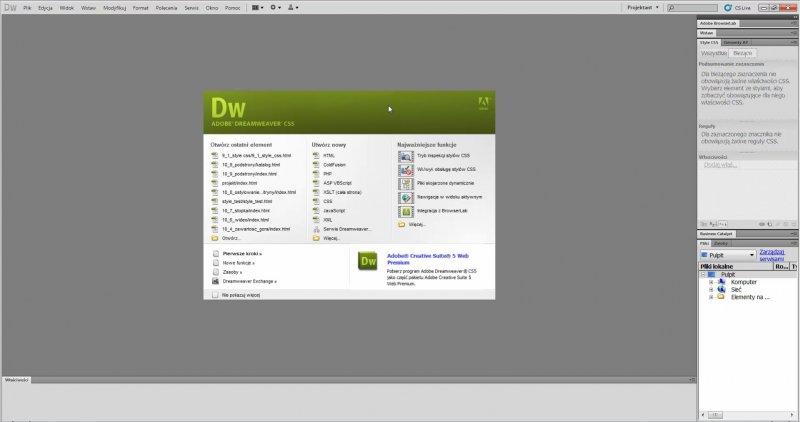This screenshot has width=800, height=422.
Task: Click the BrowserLab integration icon
Action: 406,212
